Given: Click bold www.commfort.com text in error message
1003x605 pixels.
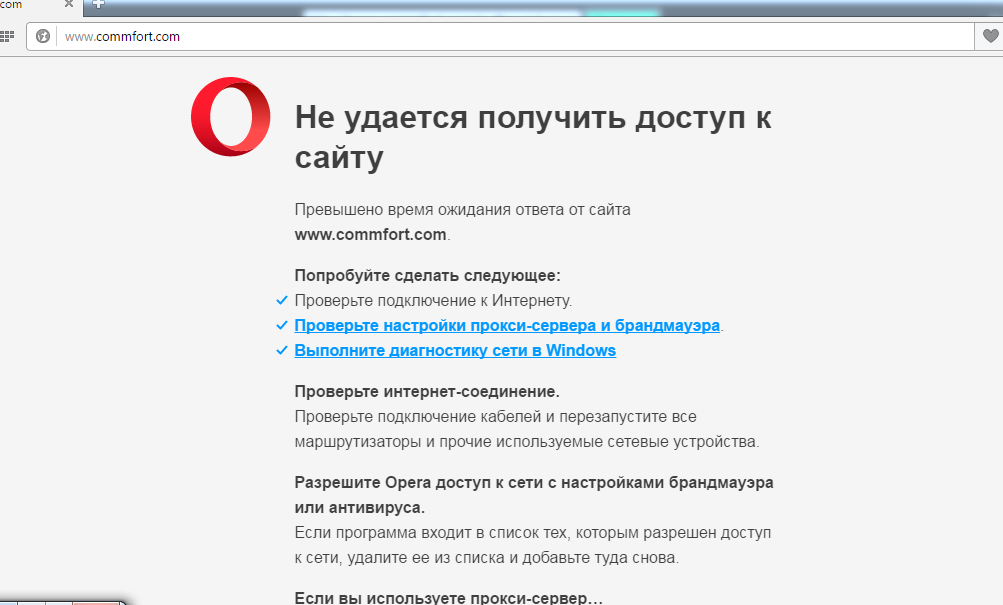Looking at the screenshot, I should tap(370, 235).
